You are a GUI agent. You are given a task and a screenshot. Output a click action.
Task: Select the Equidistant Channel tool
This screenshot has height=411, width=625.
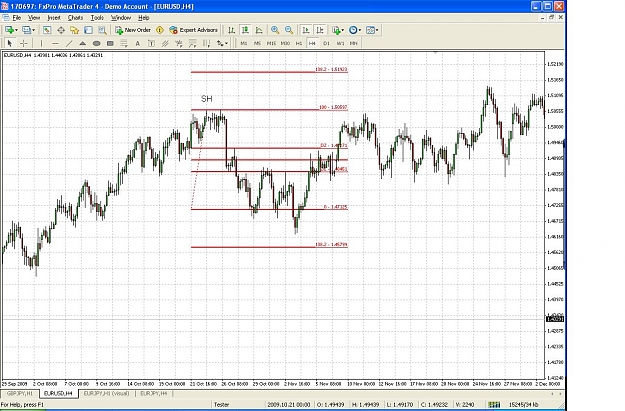165,43
